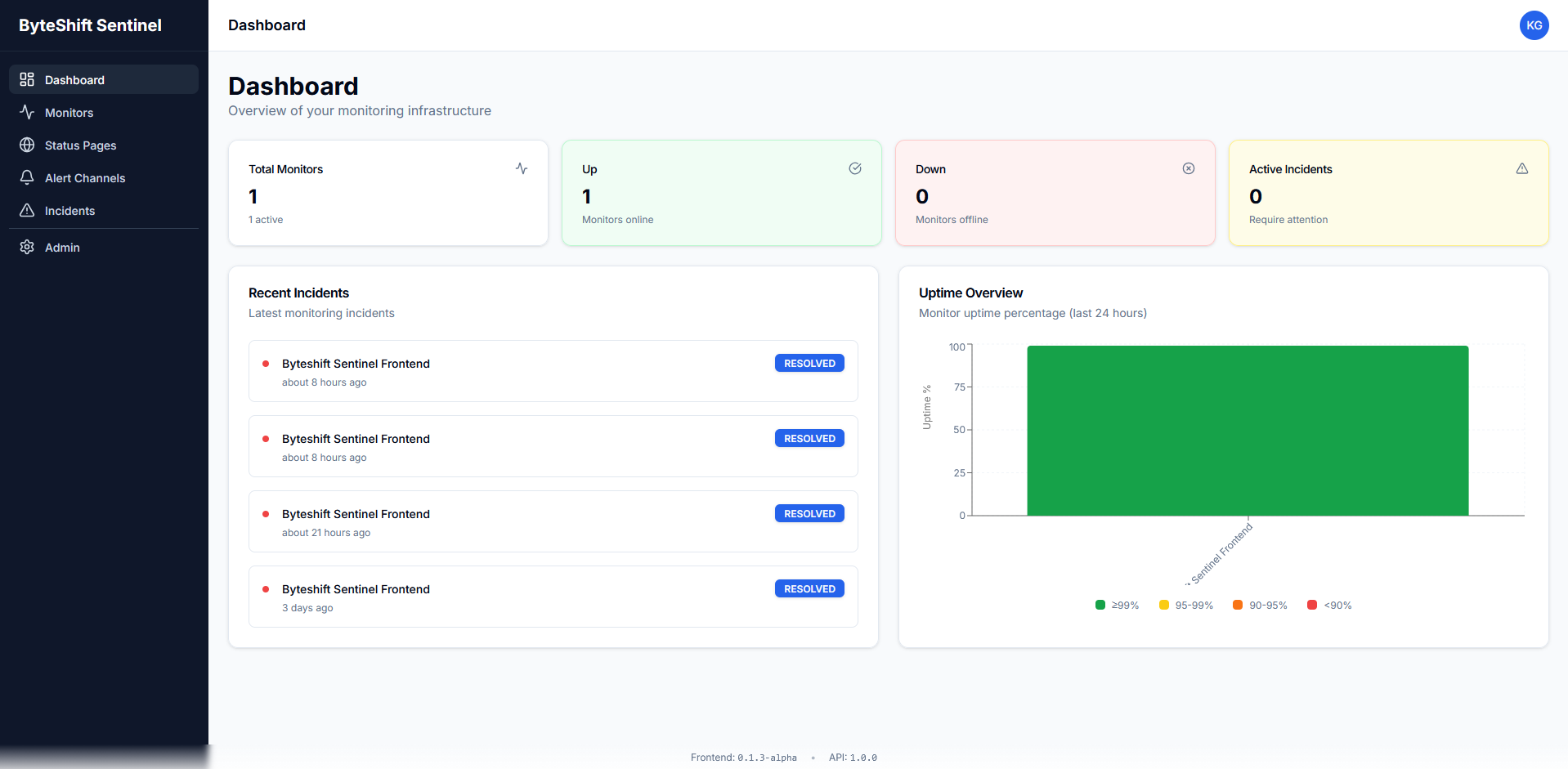Click the check-circle icon on the Up card

point(855,168)
